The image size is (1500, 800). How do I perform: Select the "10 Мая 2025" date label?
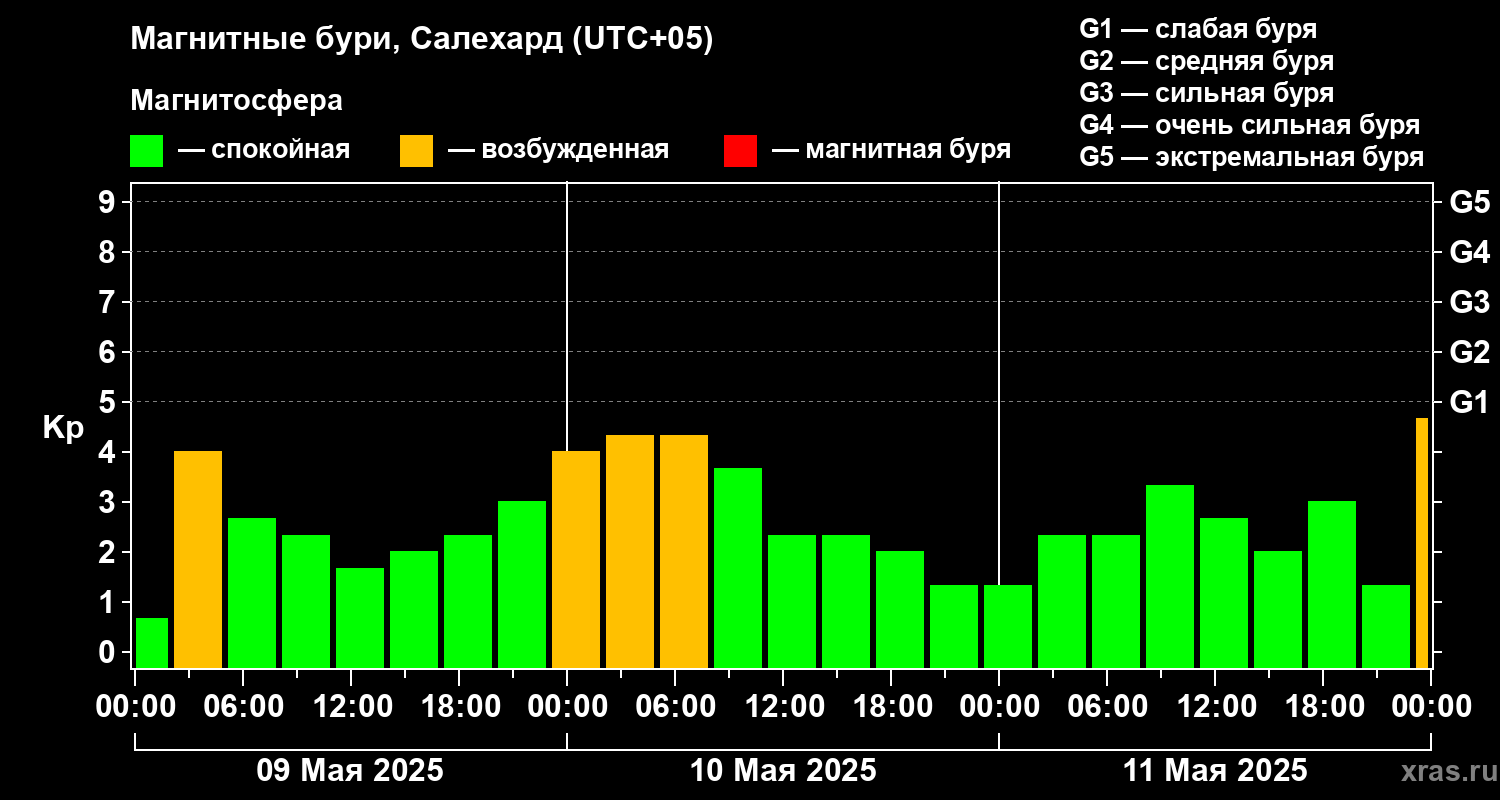point(783,771)
